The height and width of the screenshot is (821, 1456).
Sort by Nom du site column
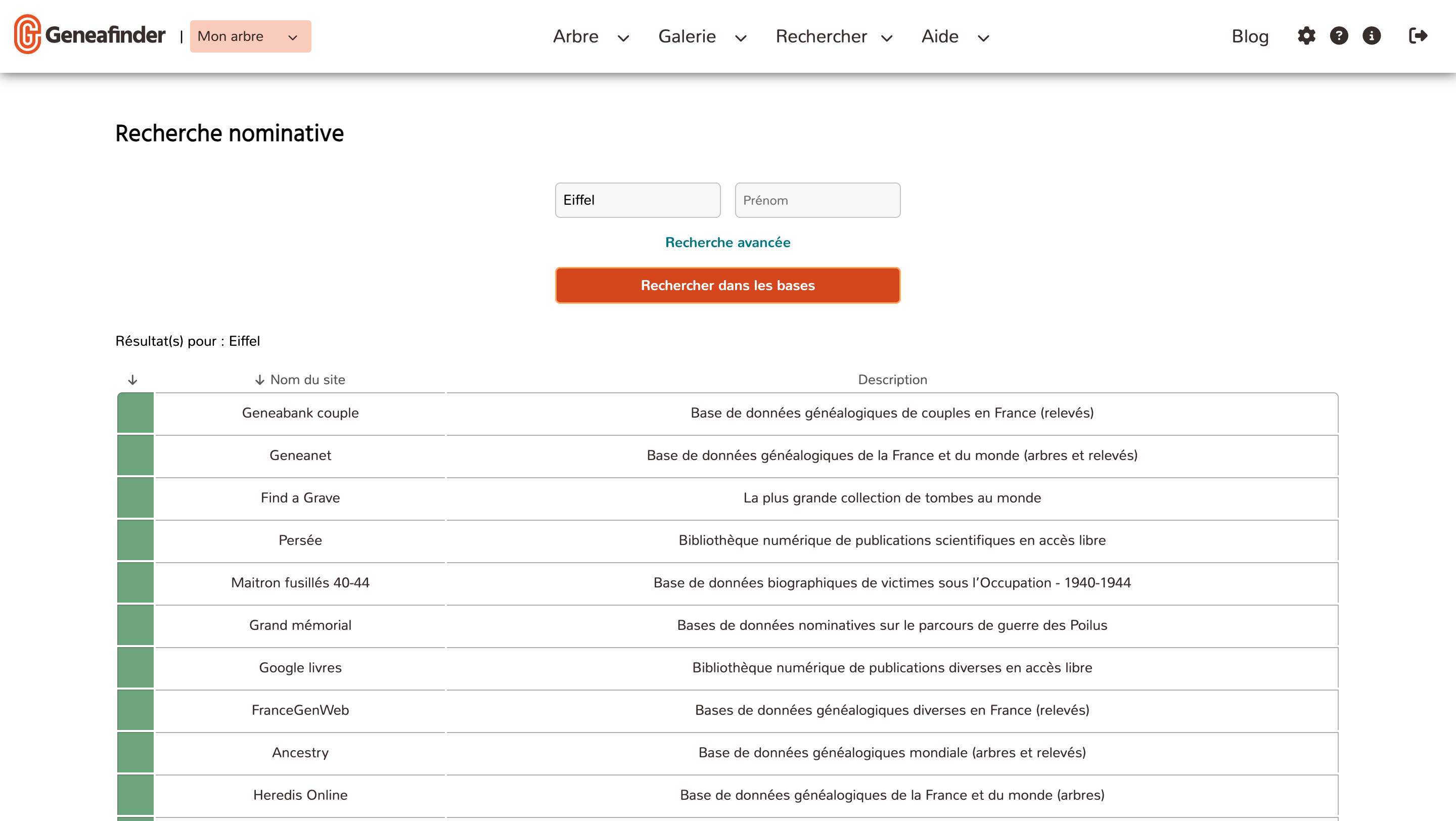point(300,380)
